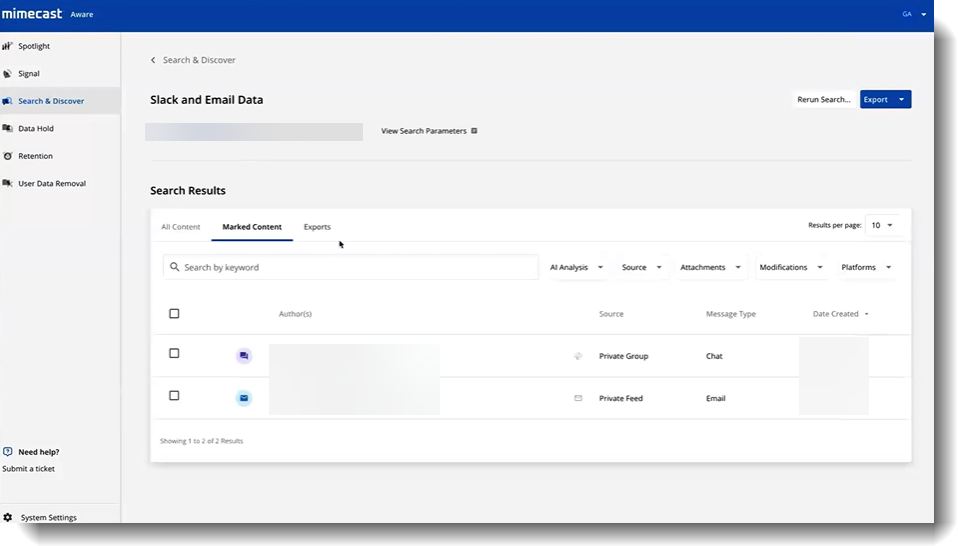Check the Private Group chat row checkbox
958x546 pixels.
pyautogui.click(x=174, y=354)
